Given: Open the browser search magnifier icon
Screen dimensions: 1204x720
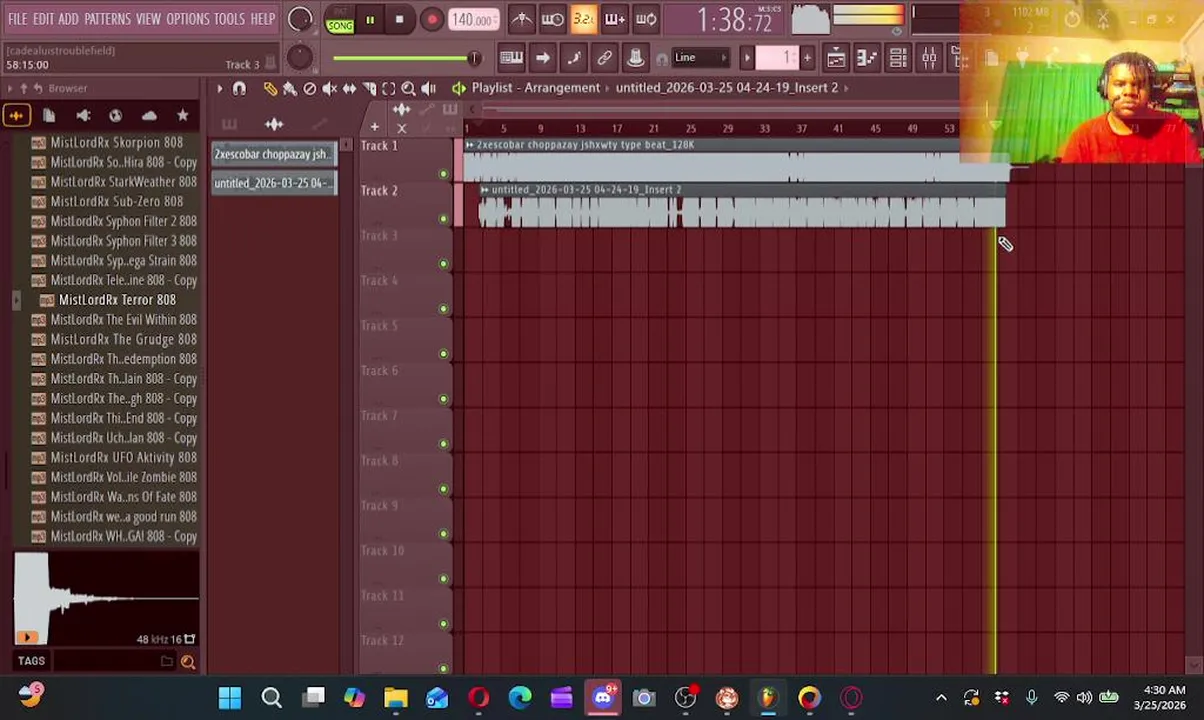Looking at the screenshot, I should coord(187,661).
